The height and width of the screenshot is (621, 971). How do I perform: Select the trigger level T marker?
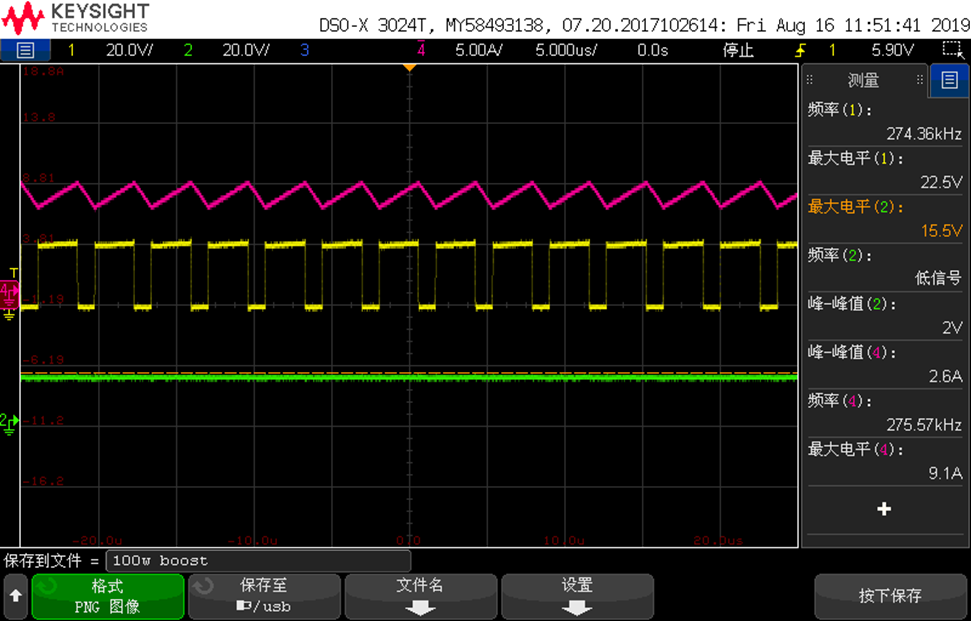tap(14, 273)
